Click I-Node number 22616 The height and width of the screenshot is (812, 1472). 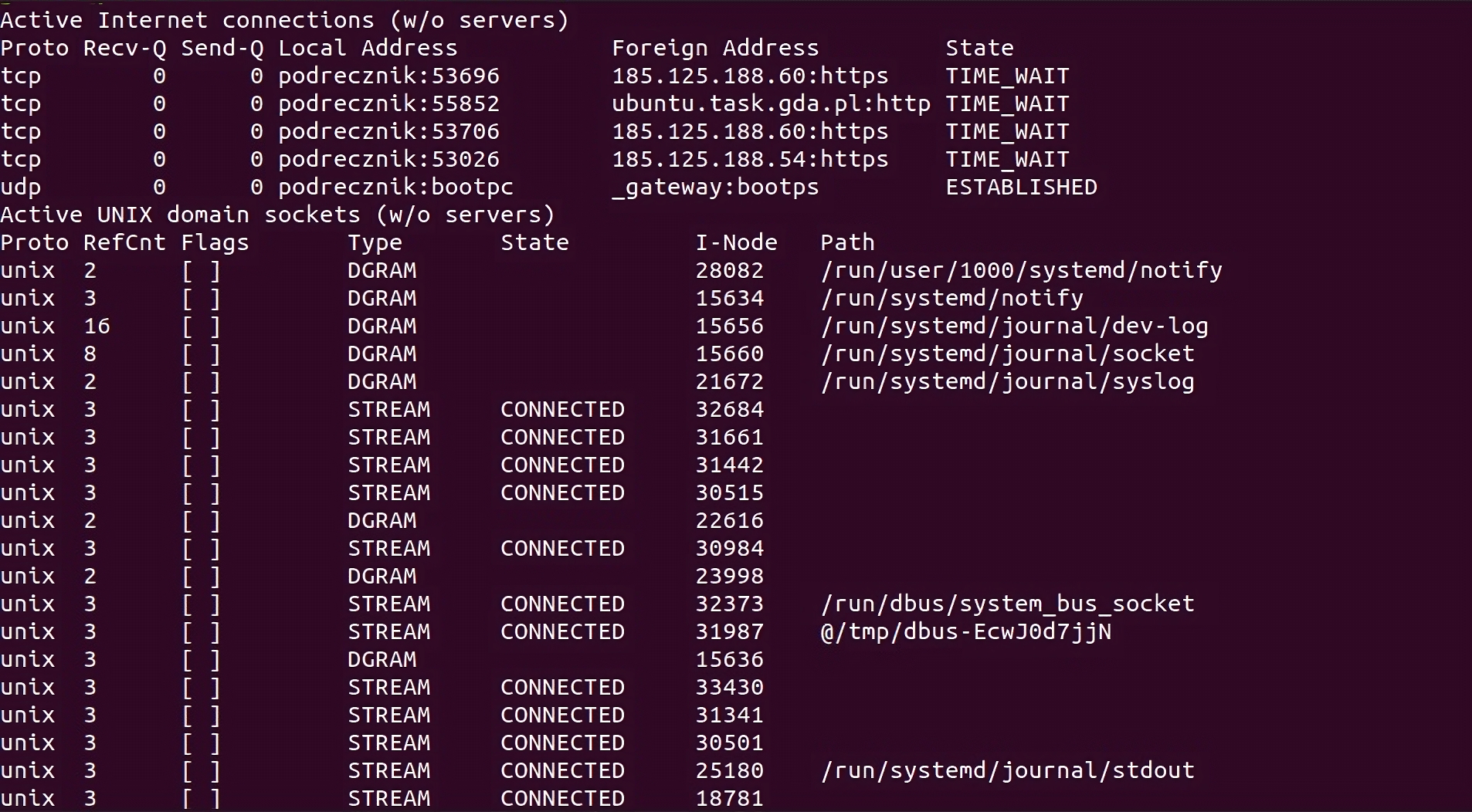pos(729,520)
